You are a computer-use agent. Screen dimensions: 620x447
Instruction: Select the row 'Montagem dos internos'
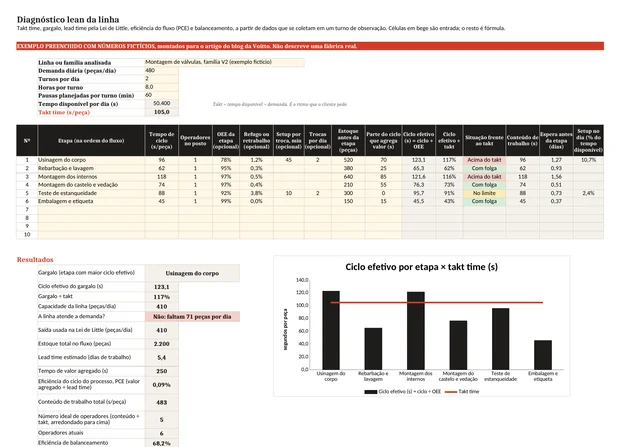click(310, 177)
